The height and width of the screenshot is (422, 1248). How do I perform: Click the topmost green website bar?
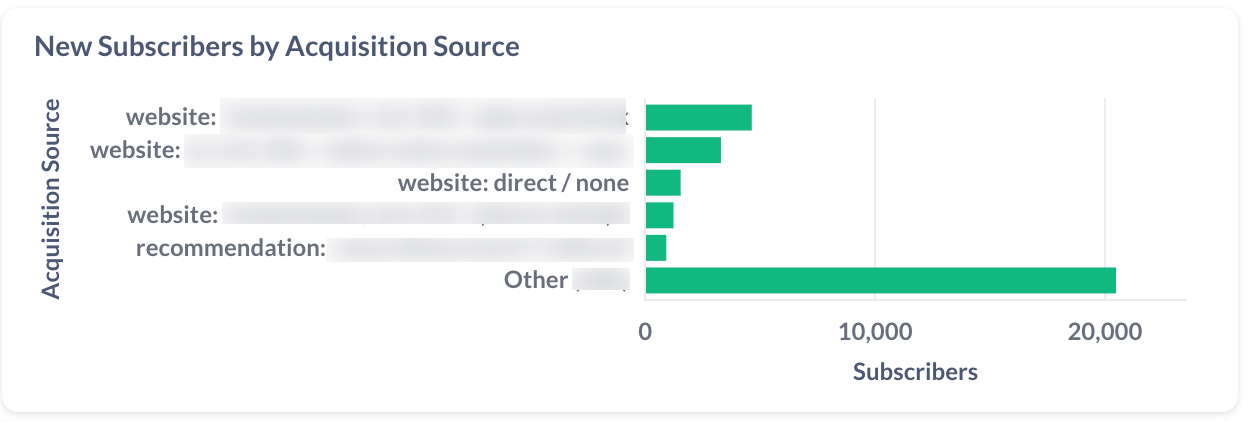click(698, 118)
